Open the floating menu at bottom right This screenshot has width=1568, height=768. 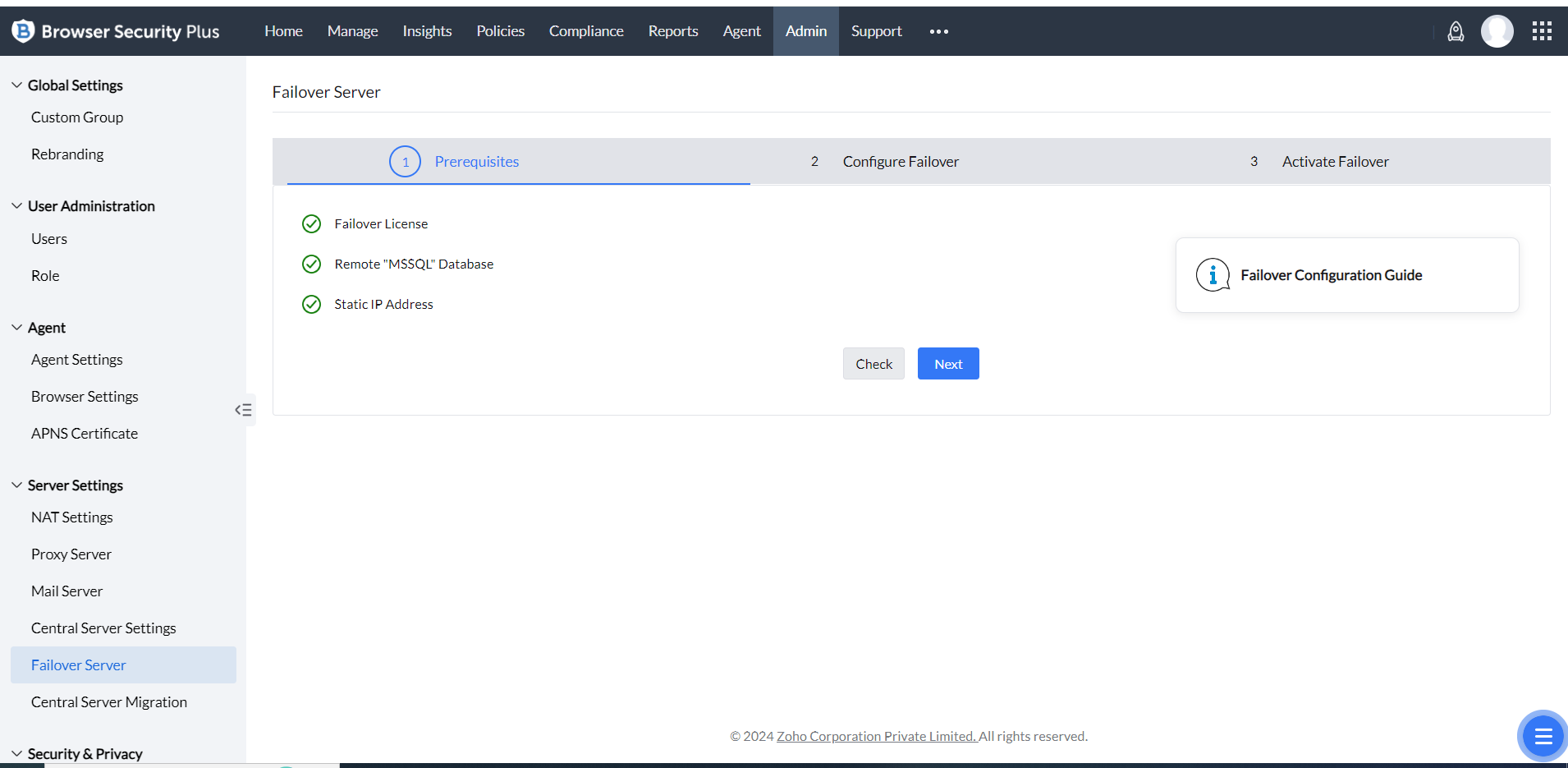tap(1542, 736)
